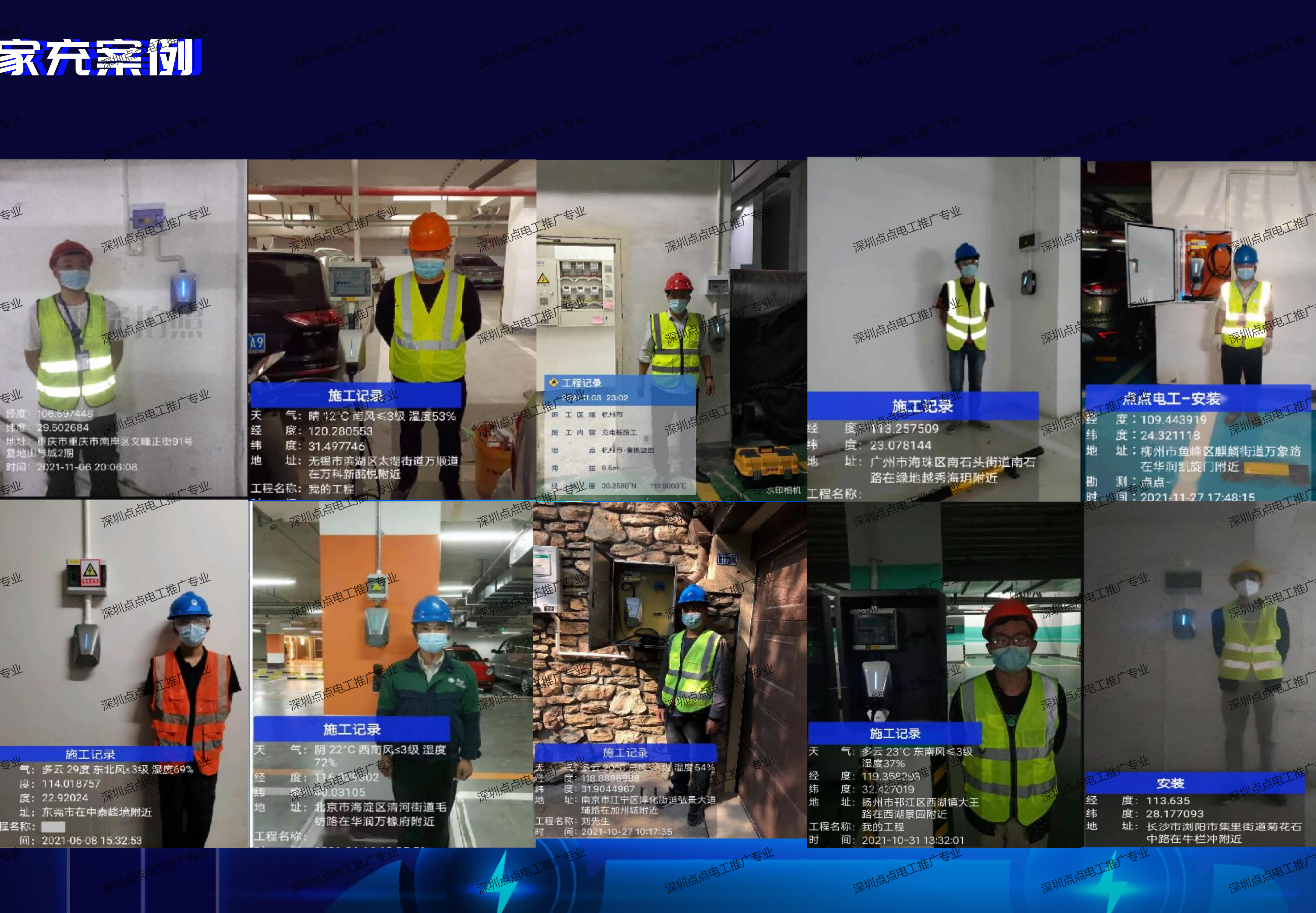Open the Chongqing installer photo with red helmet
This screenshot has height=913, width=1316.
click(x=124, y=328)
